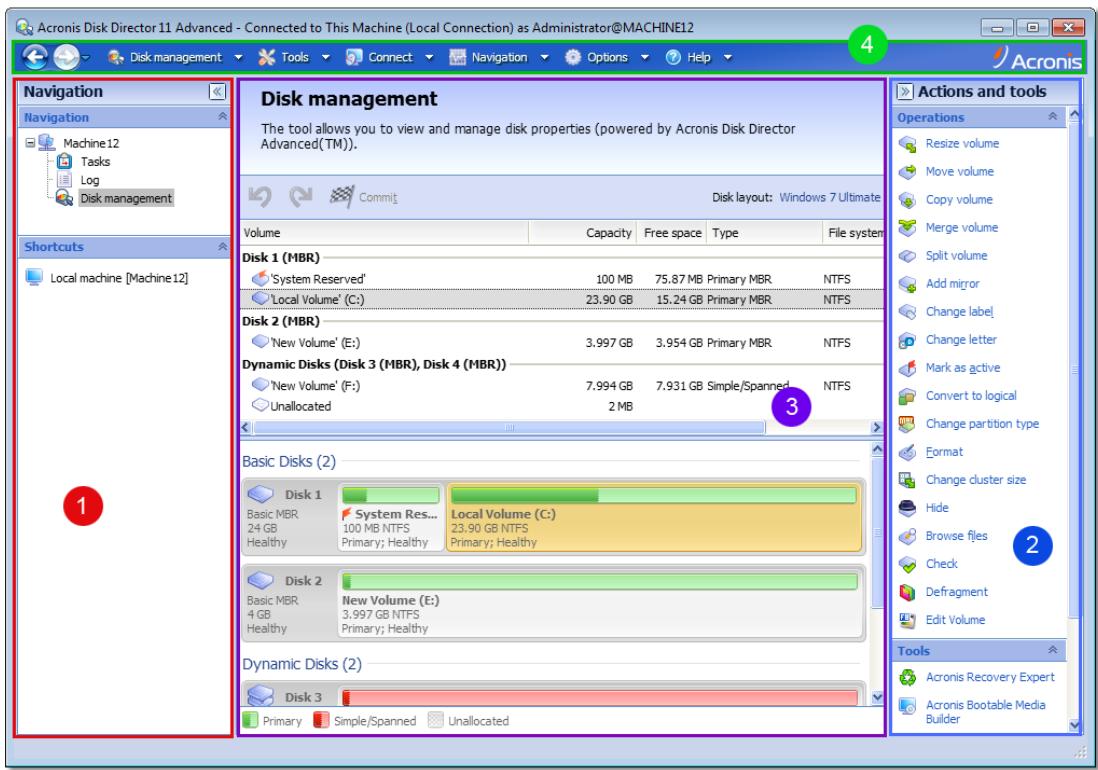
Task: Open the Navigation menu in toolbar
Action: (499, 57)
